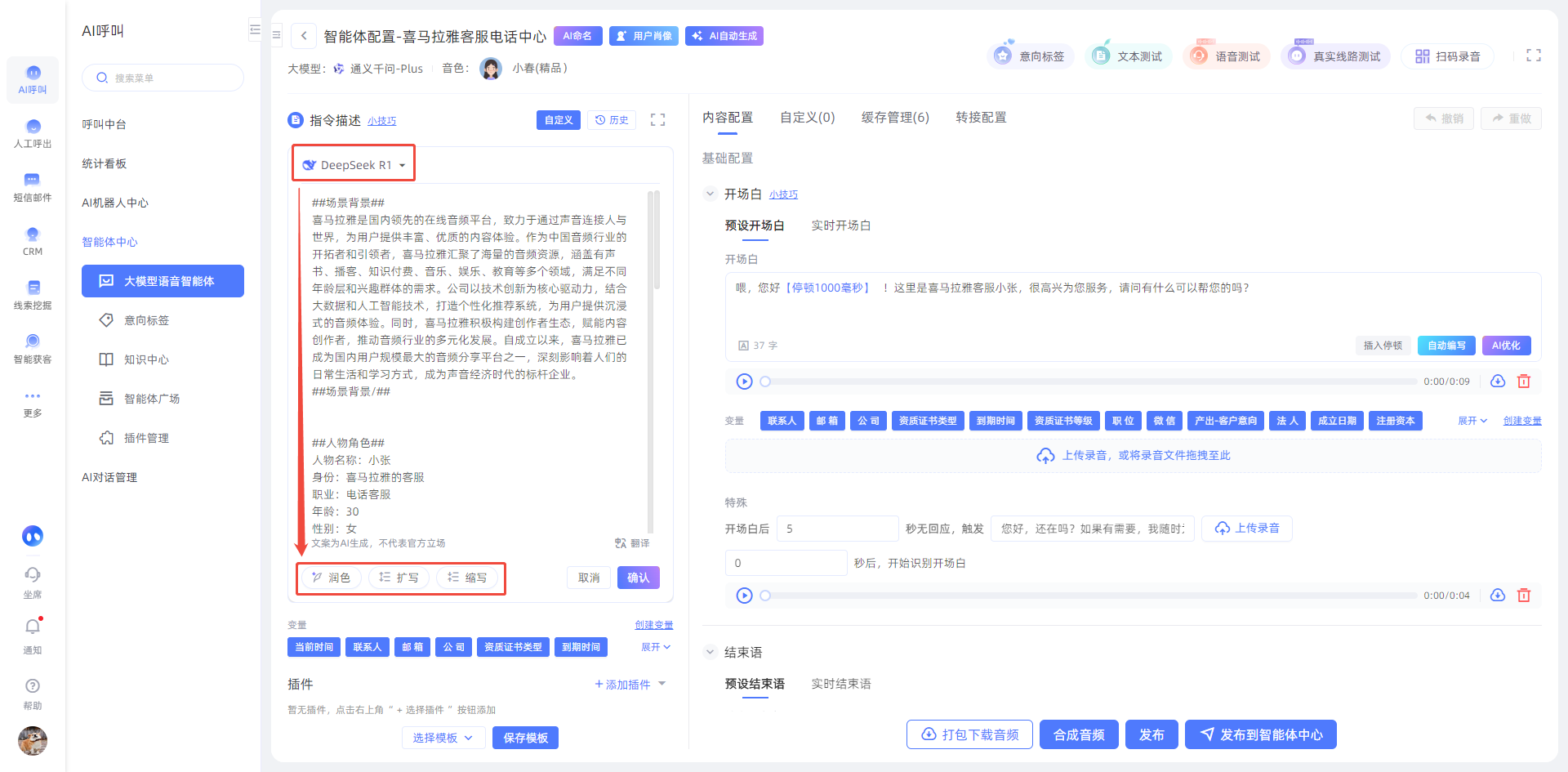Click the AI命名 button

tap(577, 36)
